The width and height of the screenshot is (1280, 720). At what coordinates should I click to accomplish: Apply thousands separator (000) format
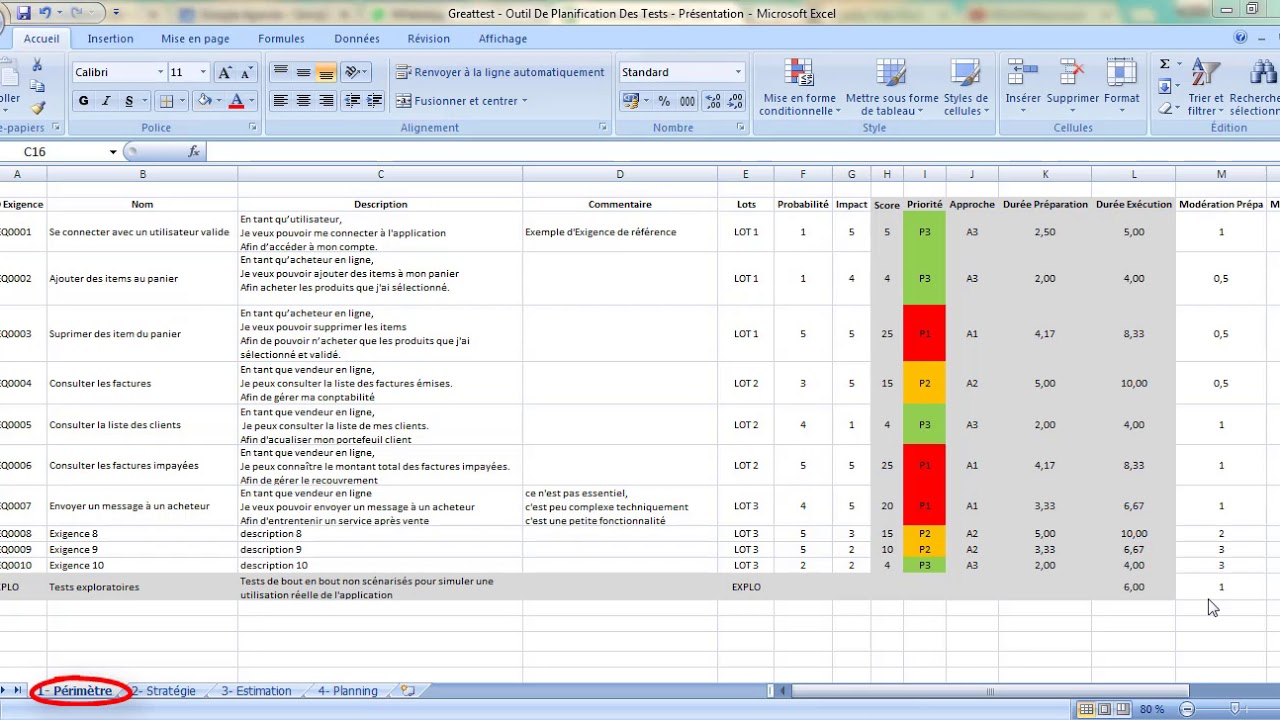coord(688,101)
